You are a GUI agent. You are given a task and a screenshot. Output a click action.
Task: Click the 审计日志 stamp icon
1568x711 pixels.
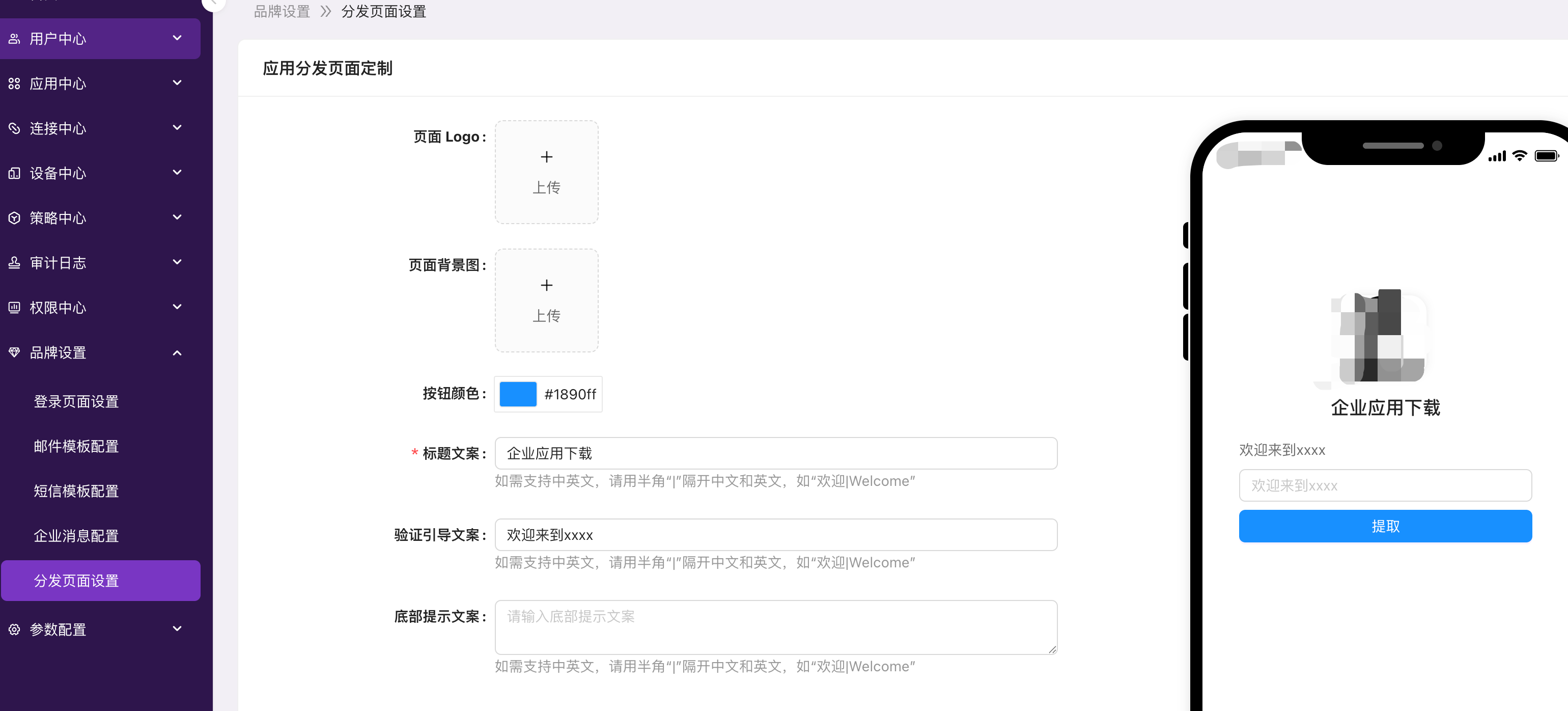point(14,263)
